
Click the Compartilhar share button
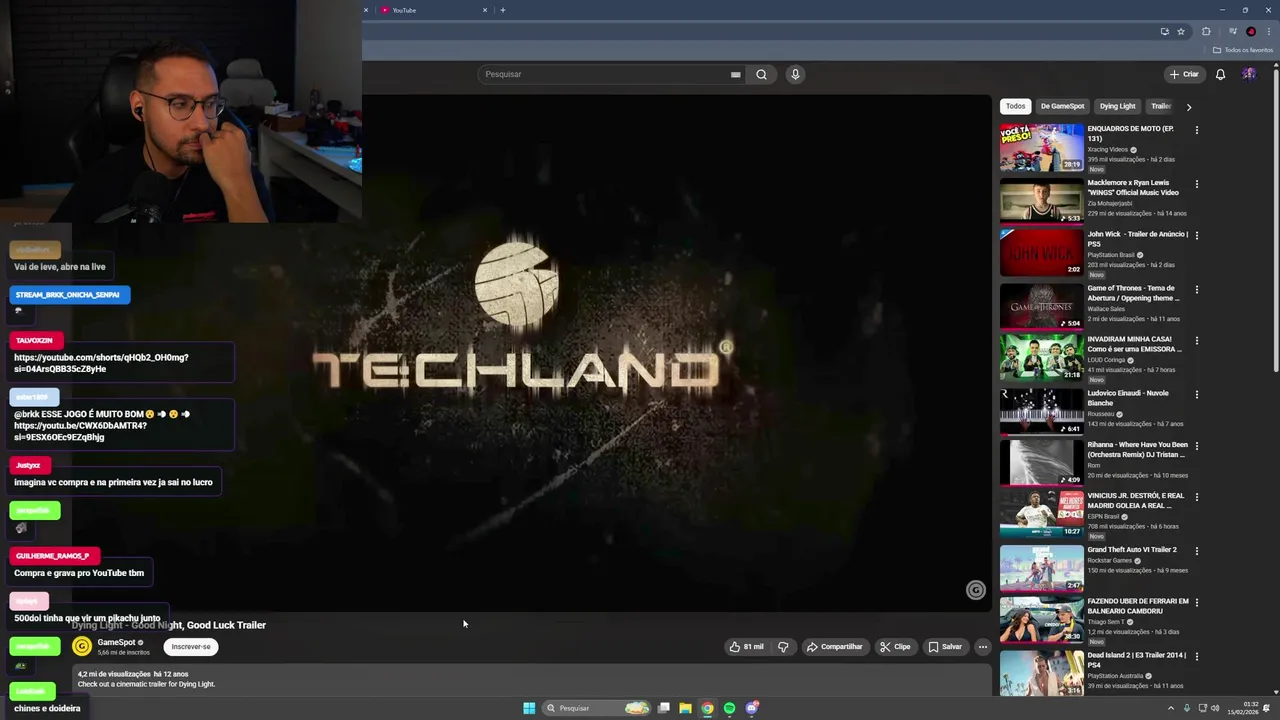[x=834, y=647]
